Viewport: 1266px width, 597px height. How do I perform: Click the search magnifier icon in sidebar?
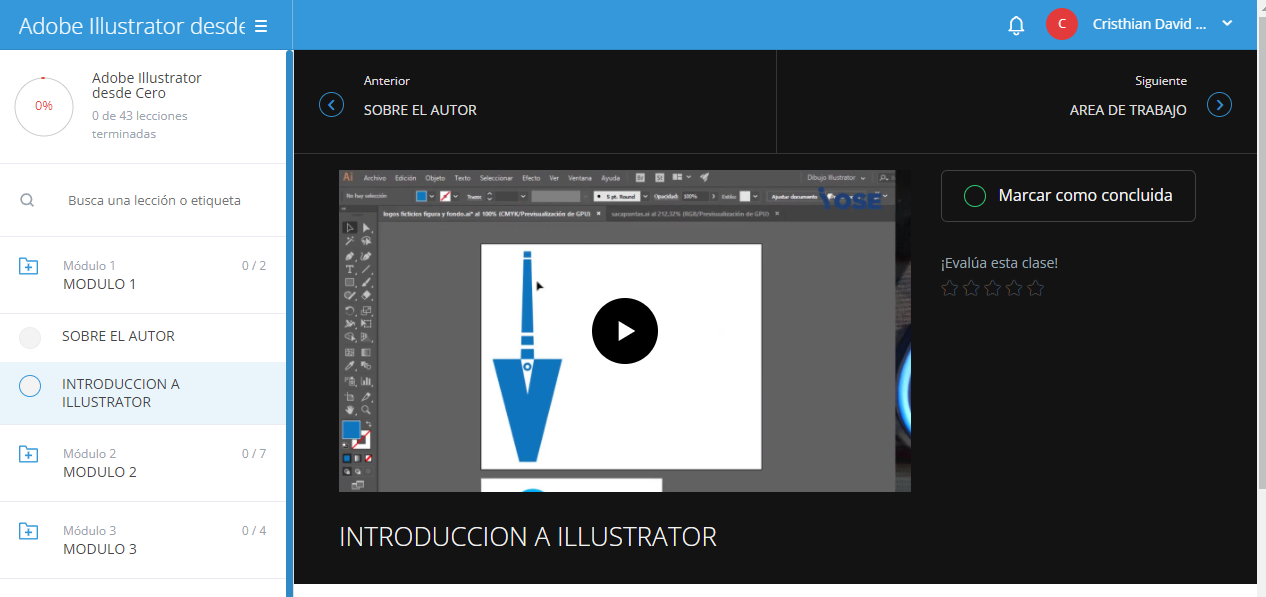click(x=27, y=200)
